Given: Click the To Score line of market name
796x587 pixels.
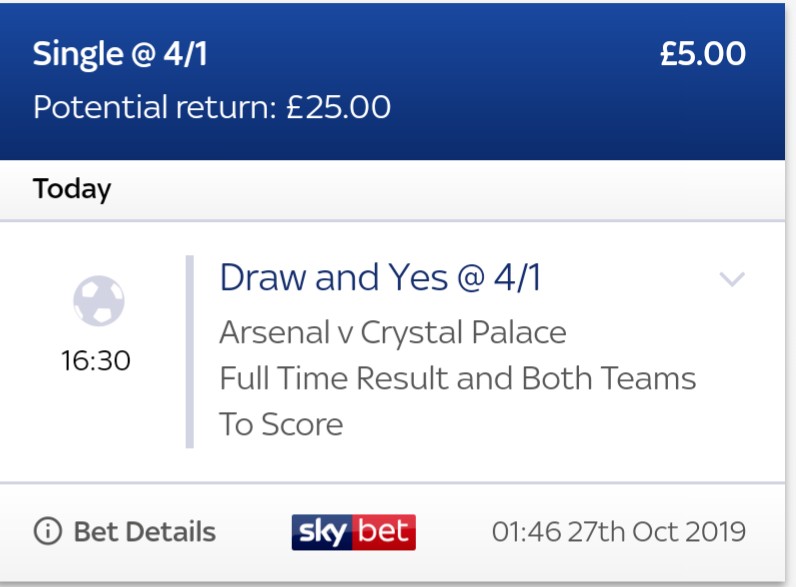Looking at the screenshot, I should 281,424.
